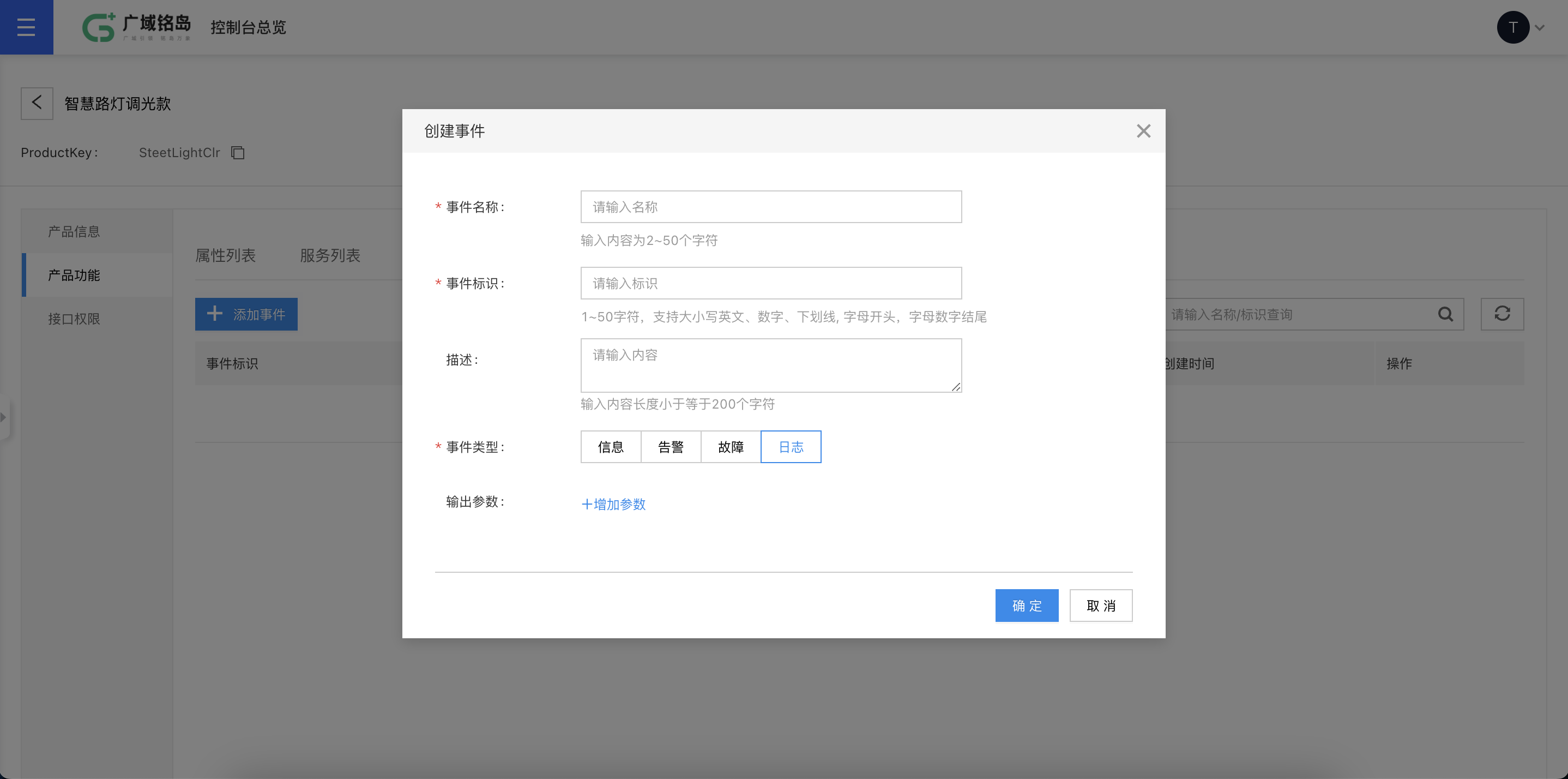Confirm with the 确定 button
Viewport: 1568px width, 779px height.
(x=1026, y=606)
